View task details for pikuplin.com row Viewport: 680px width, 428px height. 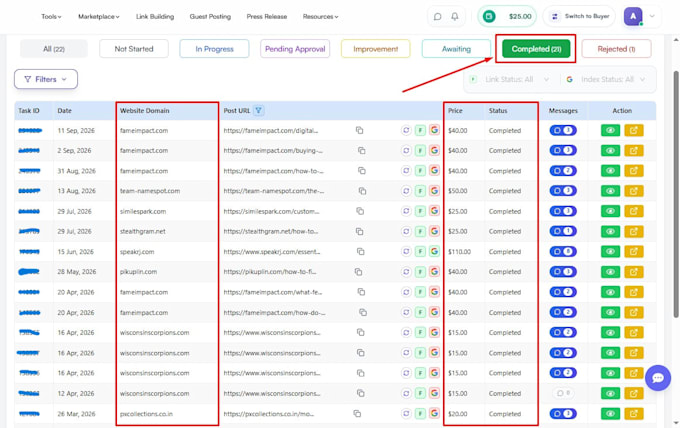(x=610, y=272)
